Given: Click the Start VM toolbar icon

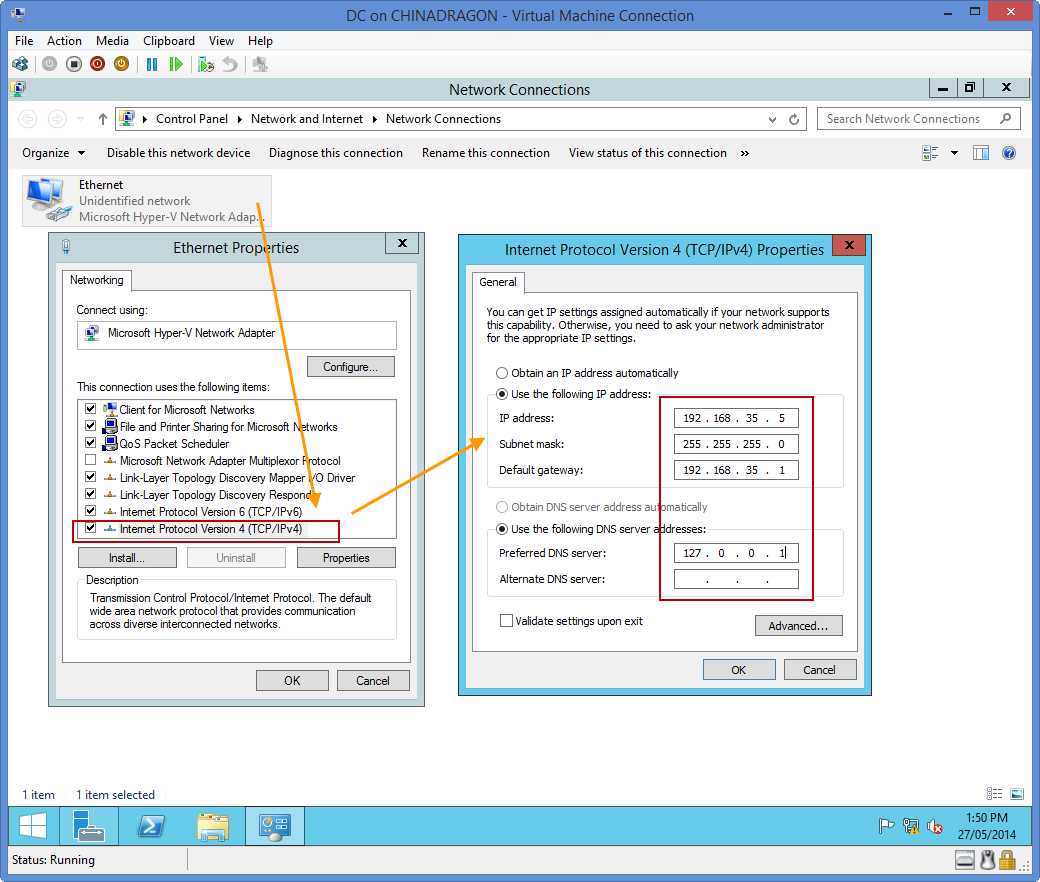Looking at the screenshot, I should coord(50,64).
